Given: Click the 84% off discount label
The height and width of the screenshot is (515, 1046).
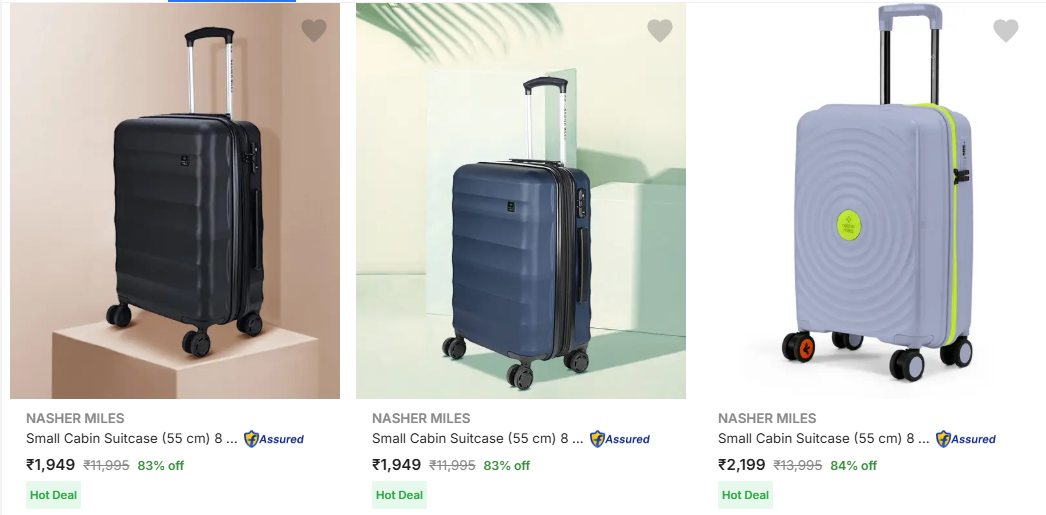Looking at the screenshot, I should (x=853, y=466).
